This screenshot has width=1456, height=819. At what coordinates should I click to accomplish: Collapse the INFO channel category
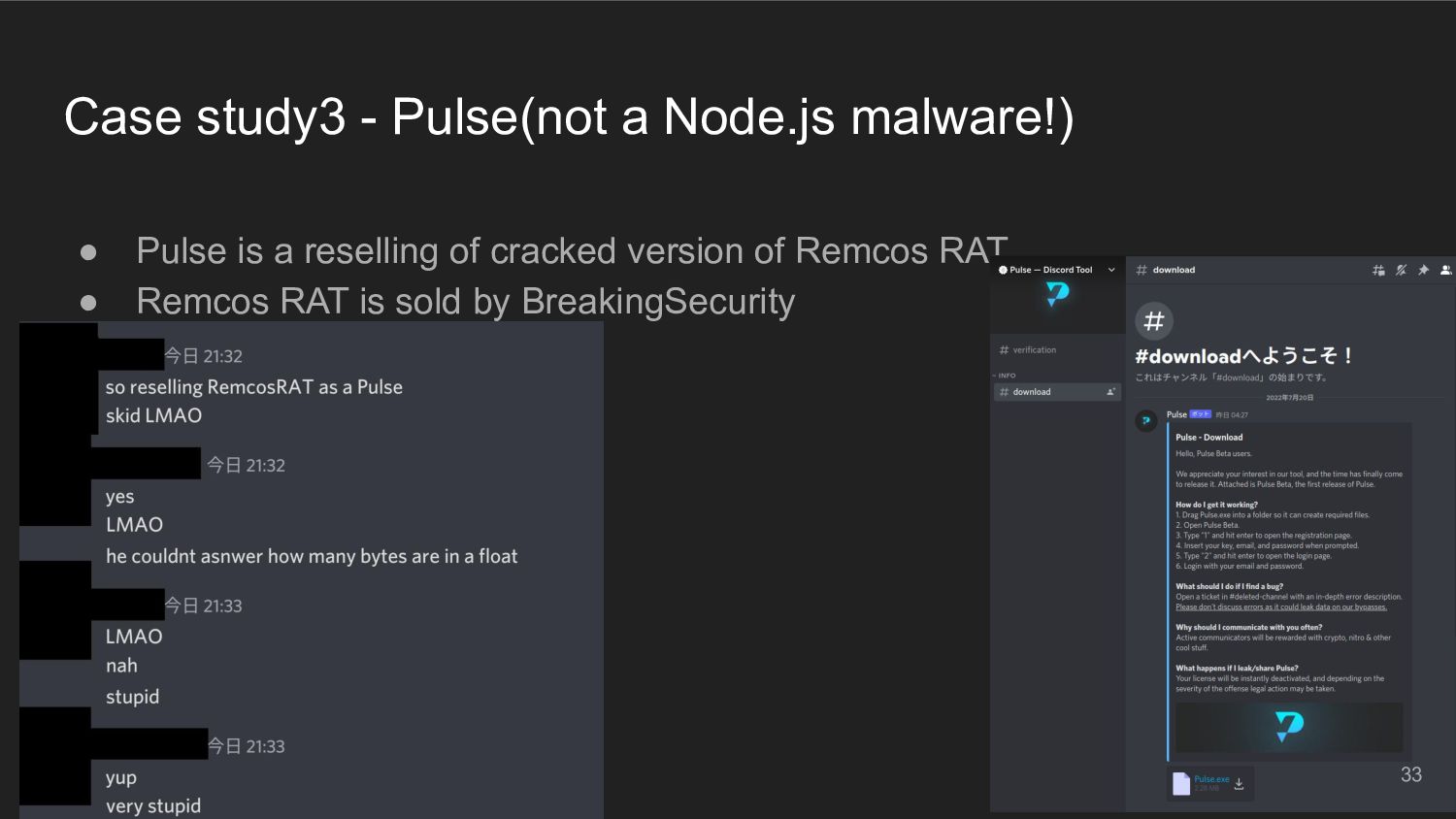pos(1006,376)
